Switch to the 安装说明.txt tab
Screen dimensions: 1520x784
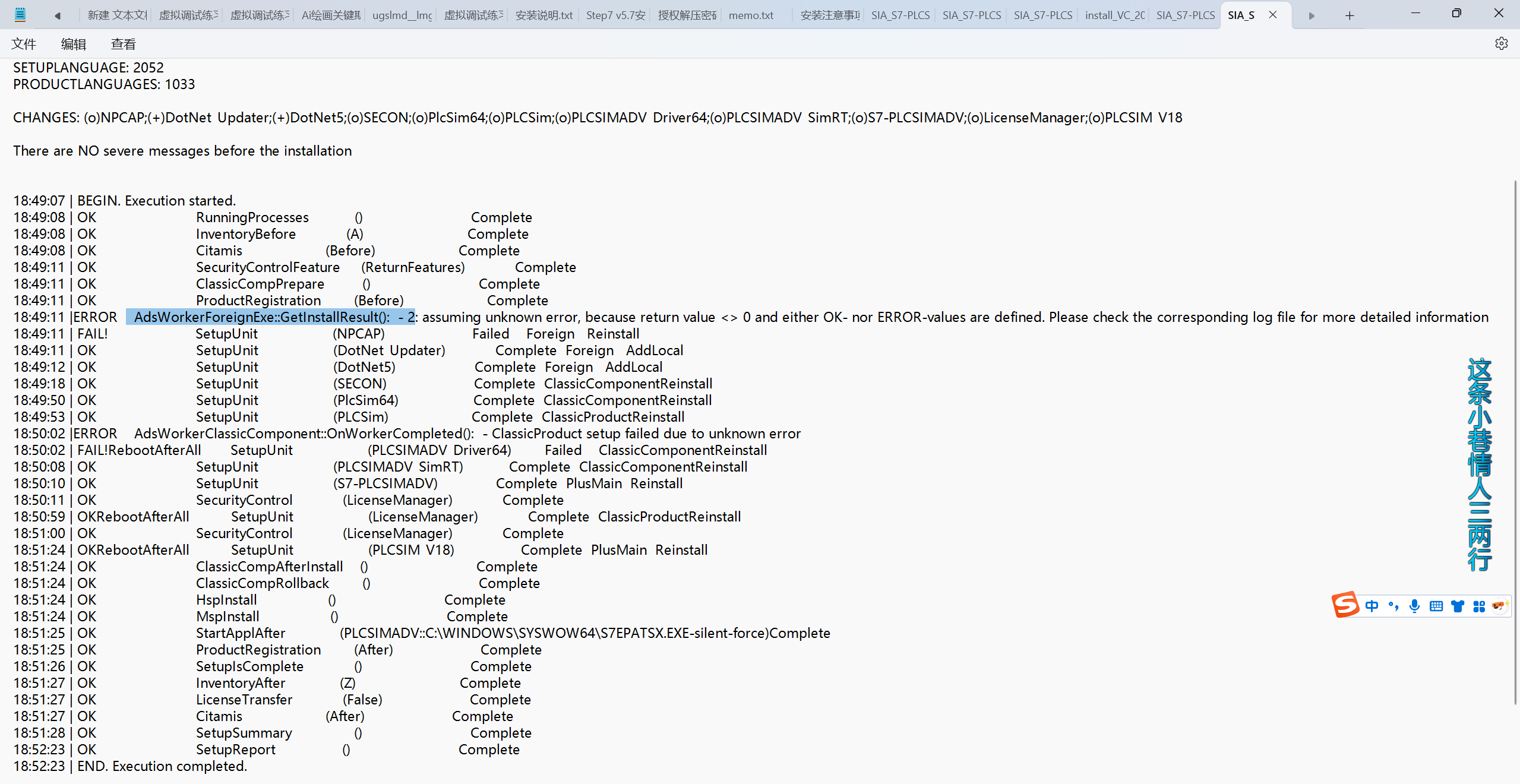click(543, 15)
